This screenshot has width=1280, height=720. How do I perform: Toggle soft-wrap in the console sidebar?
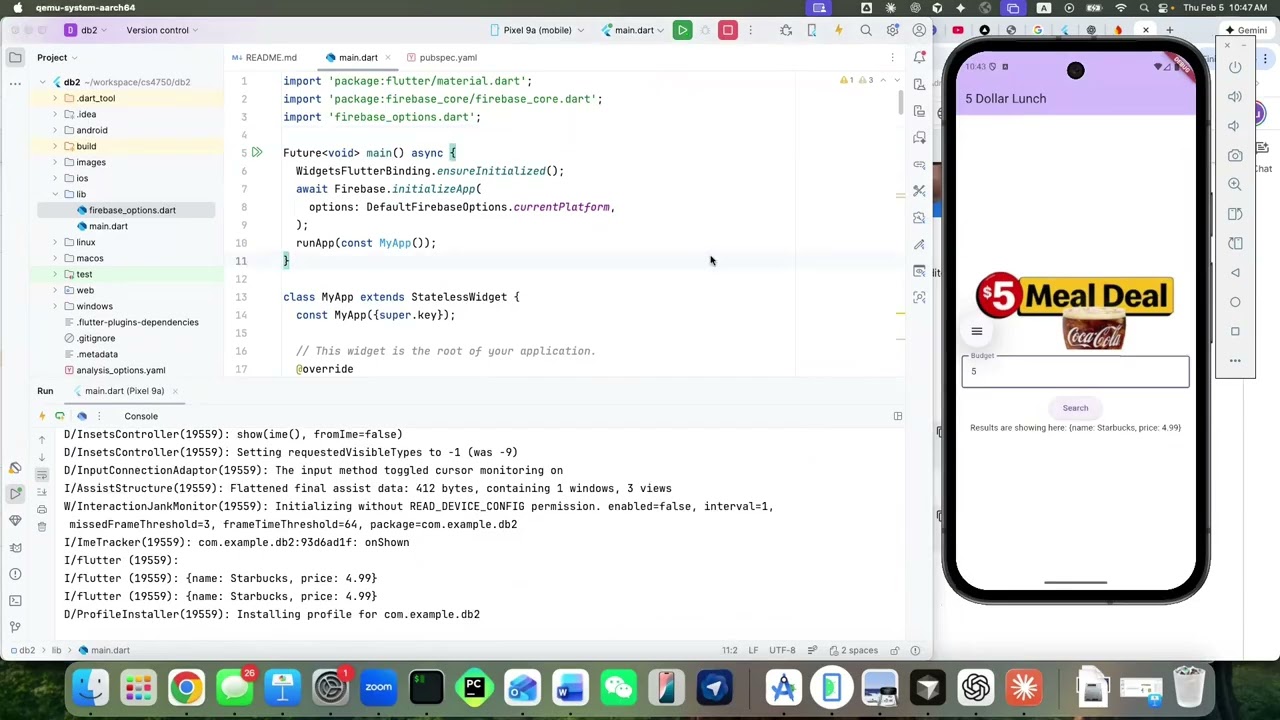42,474
